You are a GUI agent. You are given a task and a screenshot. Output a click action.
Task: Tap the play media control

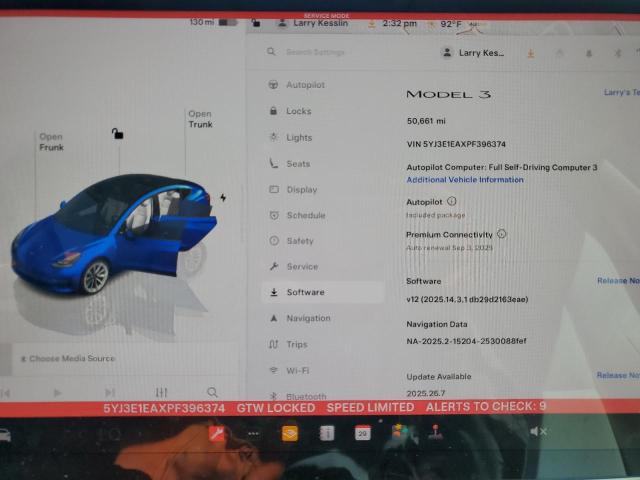click(x=58, y=393)
